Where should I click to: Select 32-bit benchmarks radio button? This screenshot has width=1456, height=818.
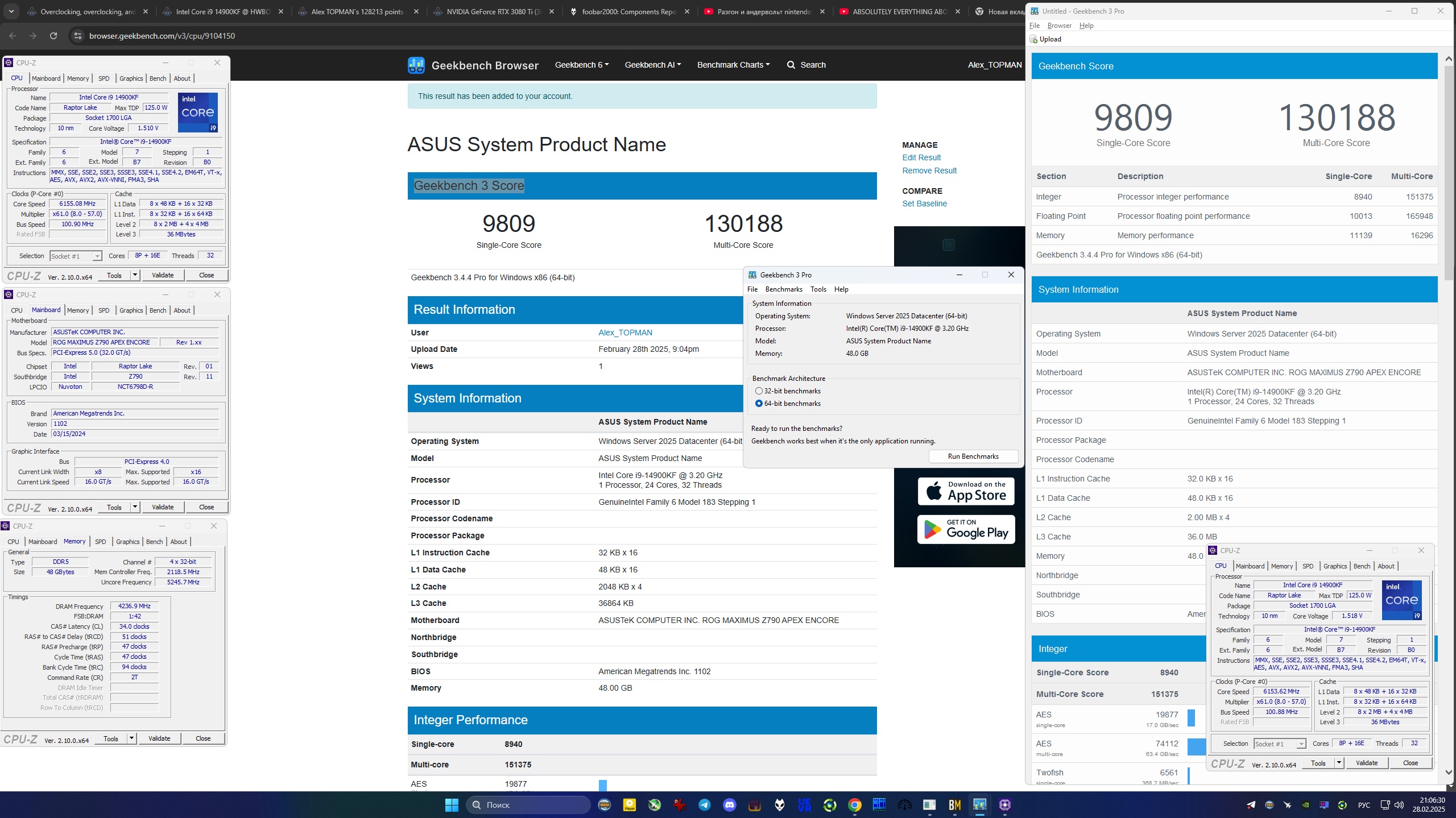(x=759, y=391)
